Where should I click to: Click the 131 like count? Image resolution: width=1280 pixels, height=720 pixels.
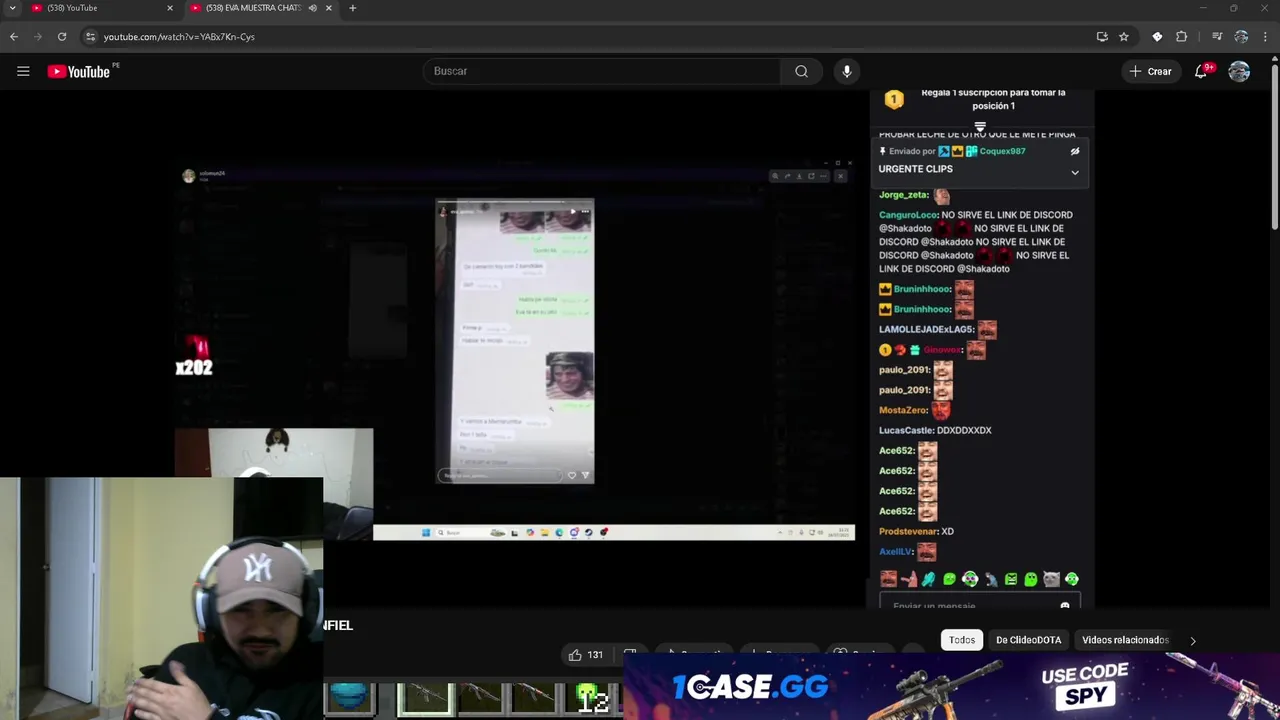tap(595, 655)
